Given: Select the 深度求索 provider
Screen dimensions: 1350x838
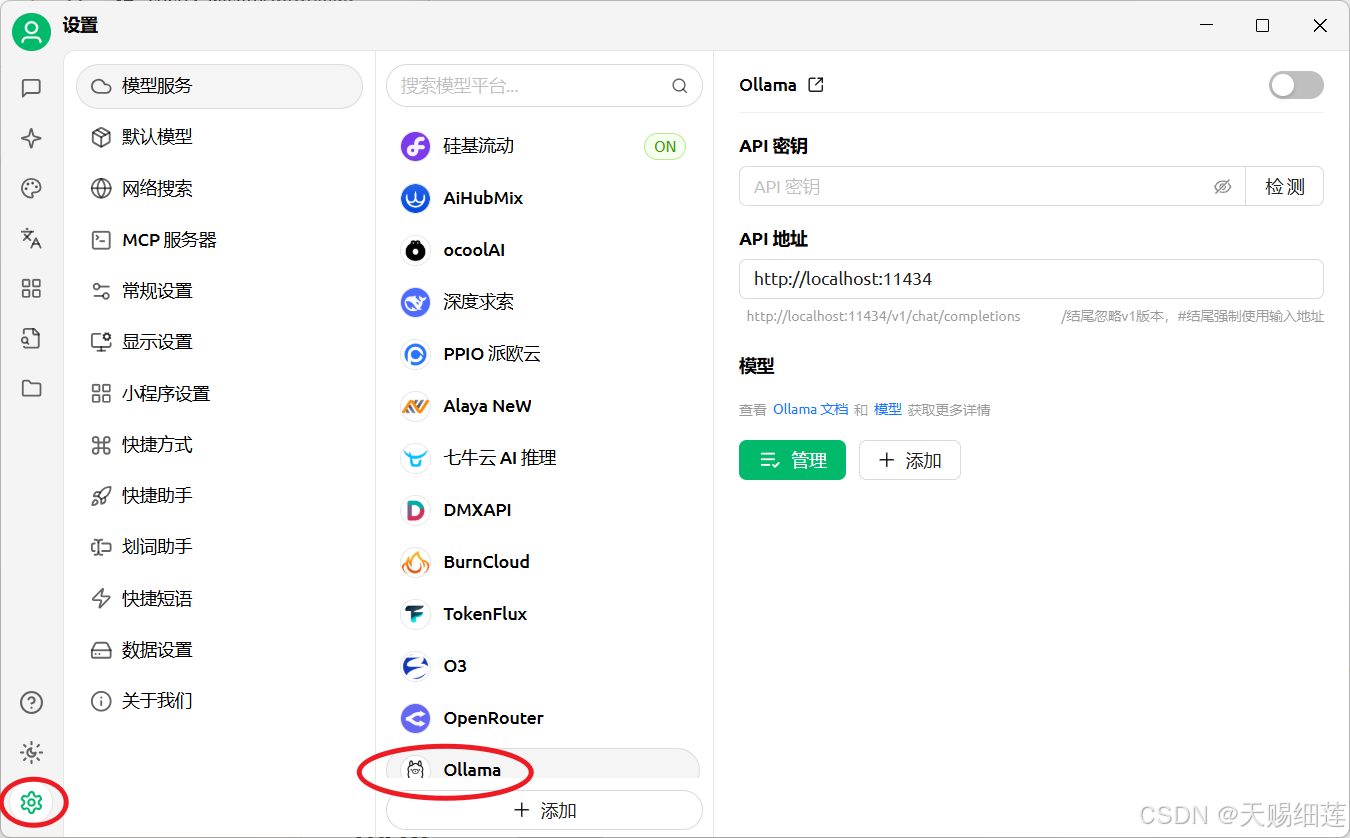Looking at the screenshot, I should coord(544,302).
